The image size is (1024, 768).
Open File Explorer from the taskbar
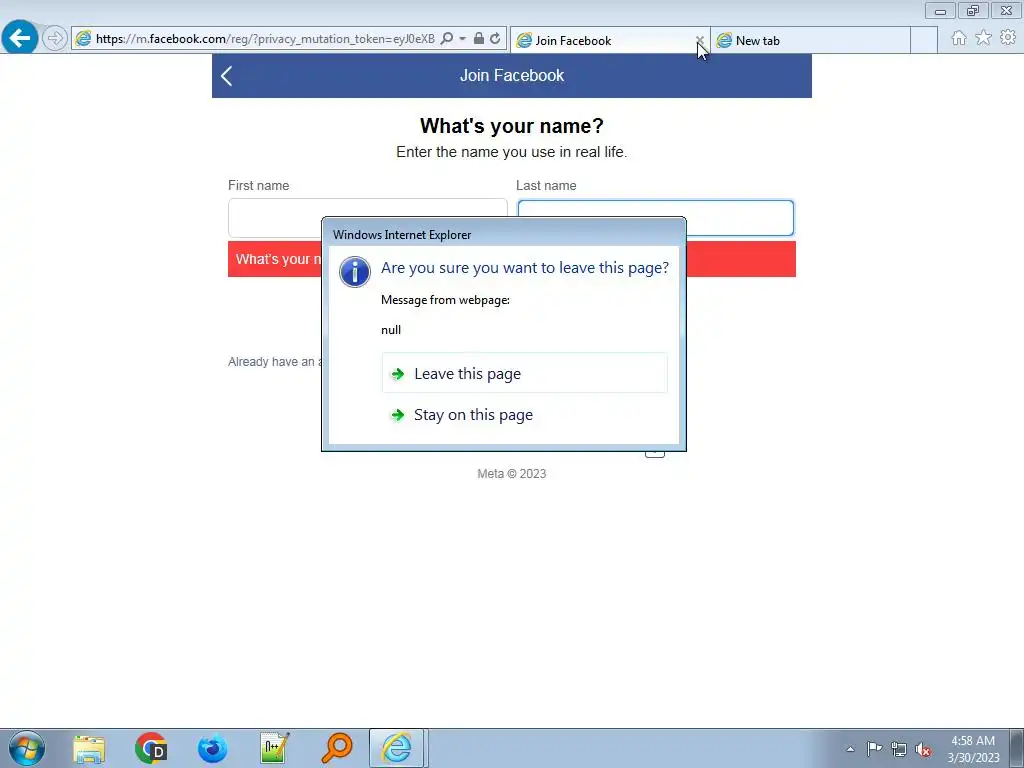[89, 749]
